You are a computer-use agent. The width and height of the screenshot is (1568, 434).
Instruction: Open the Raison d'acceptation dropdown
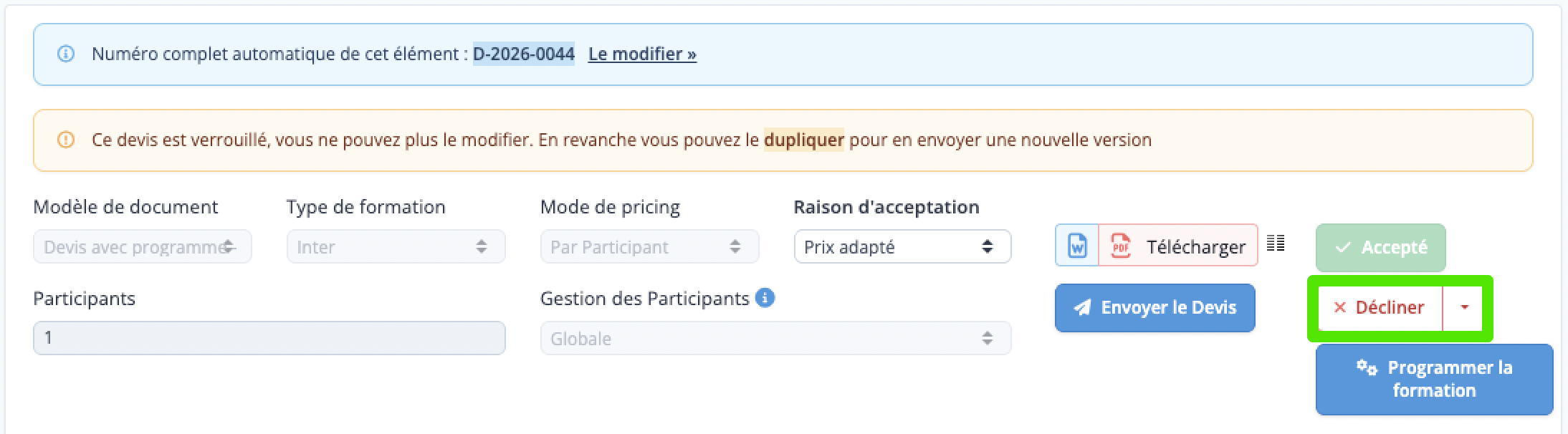pyautogui.click(x=902, y=246)
